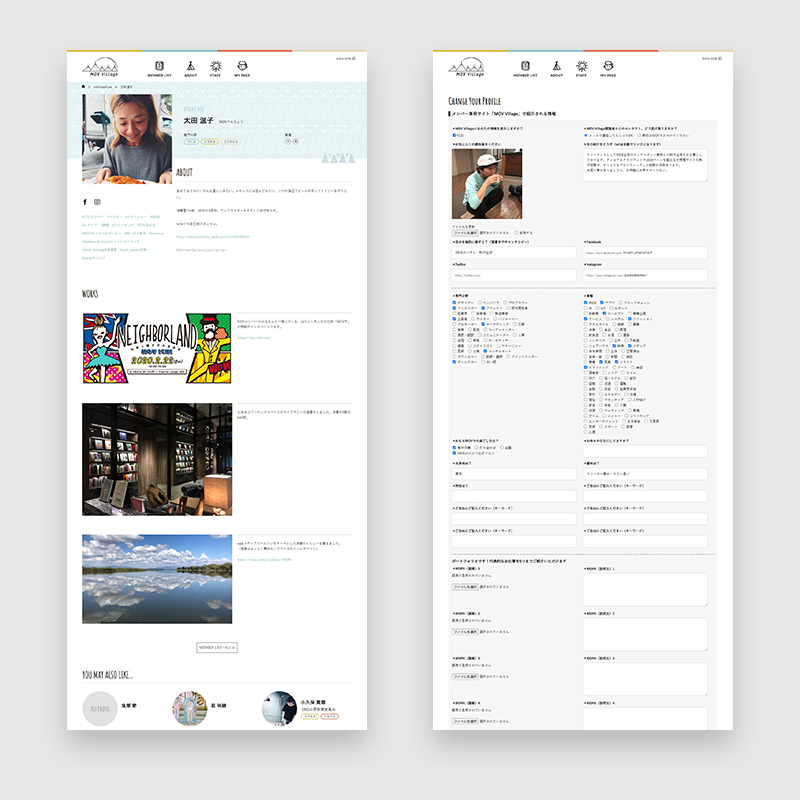This screenshot has height=800, width=800.
Task: Open the ABOUT tent icon on left page
Action: point(190,66)
